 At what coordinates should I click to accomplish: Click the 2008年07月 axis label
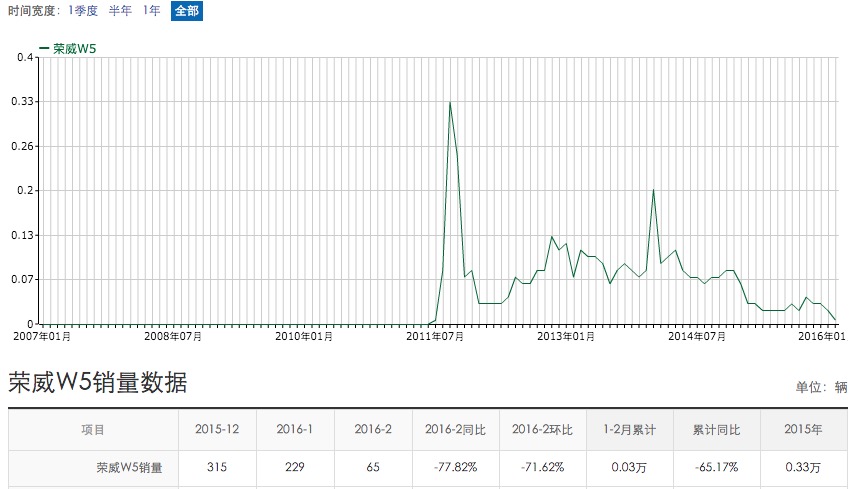[173, 337]
